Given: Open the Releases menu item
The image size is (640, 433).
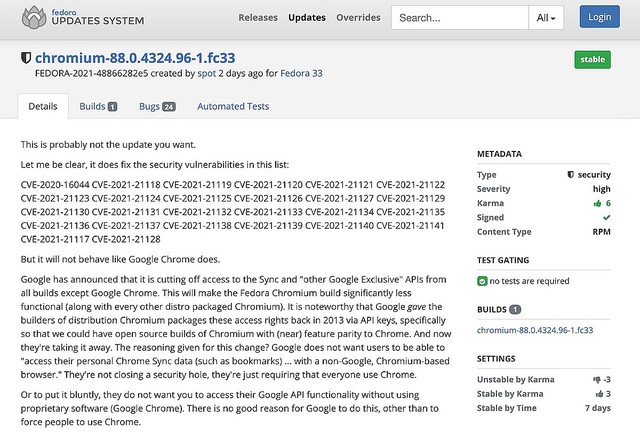Looking at the screenshot, I should pos(258,18).
